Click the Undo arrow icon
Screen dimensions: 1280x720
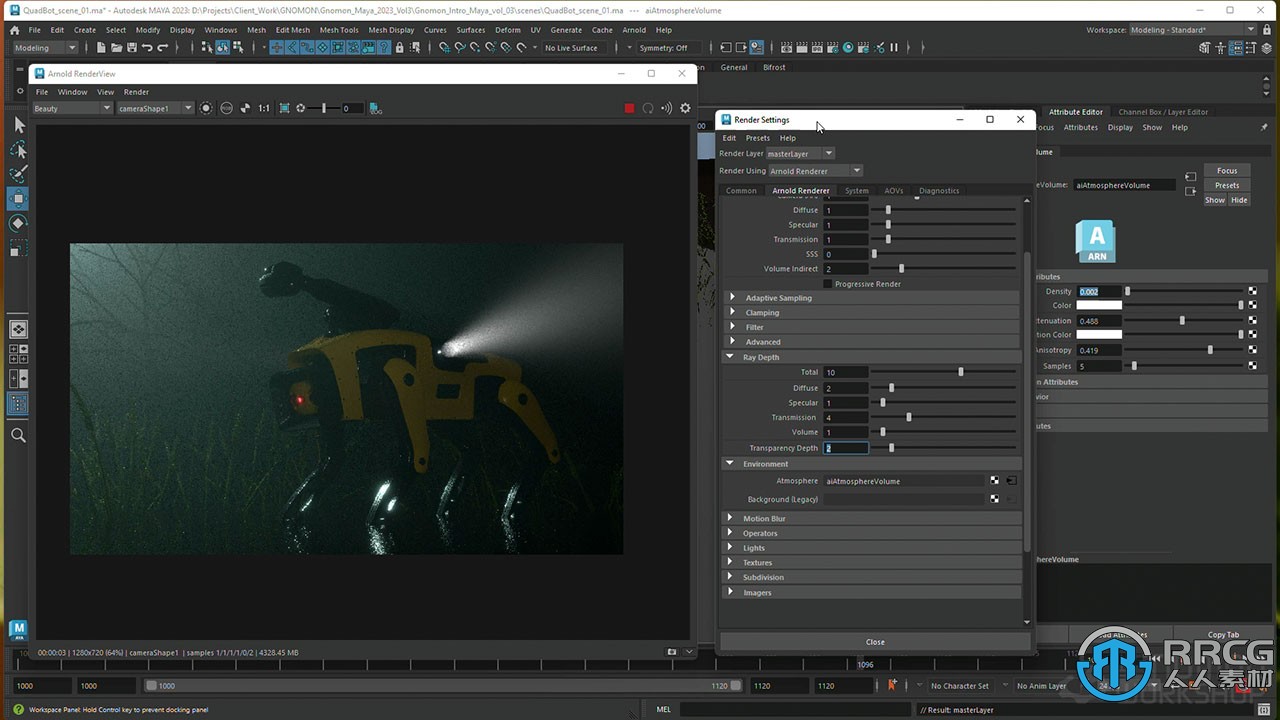click(x=147, y=47)
